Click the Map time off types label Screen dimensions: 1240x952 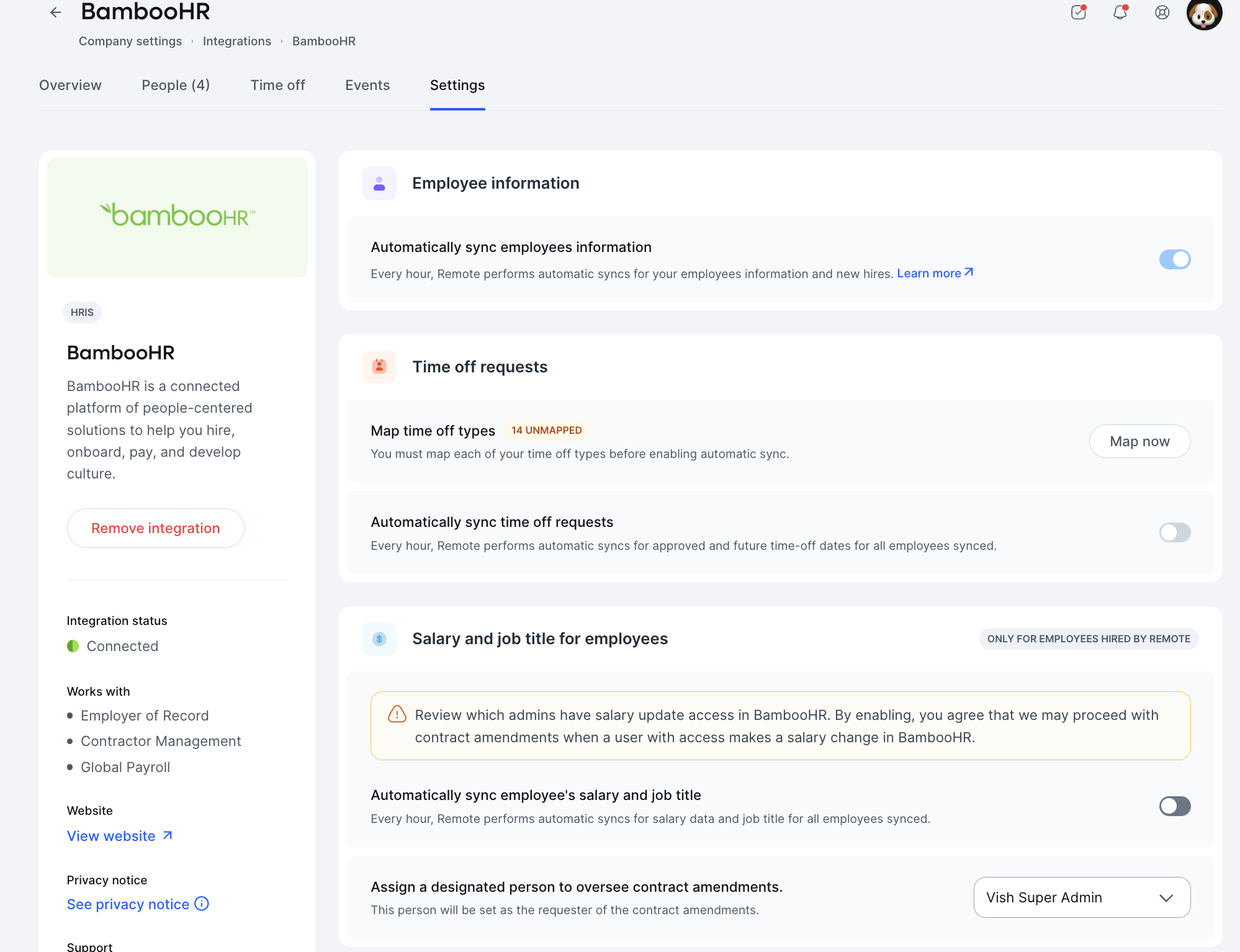click(x=433, y=431)
